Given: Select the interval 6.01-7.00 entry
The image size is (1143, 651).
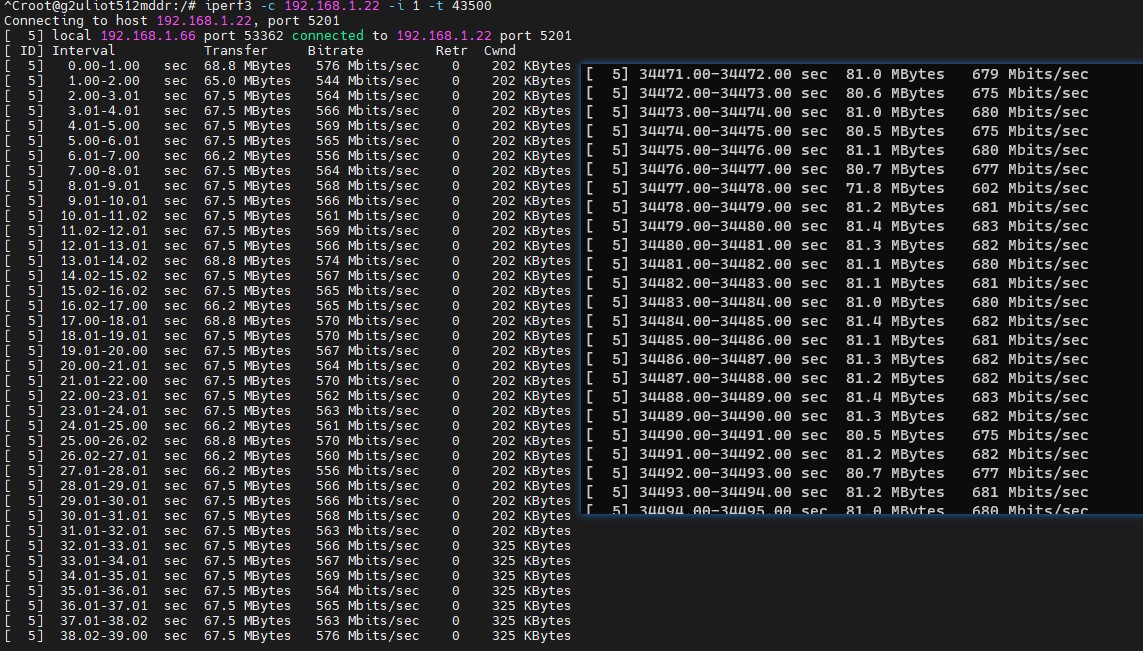Looking at the screenshot, I should point(104,156).
